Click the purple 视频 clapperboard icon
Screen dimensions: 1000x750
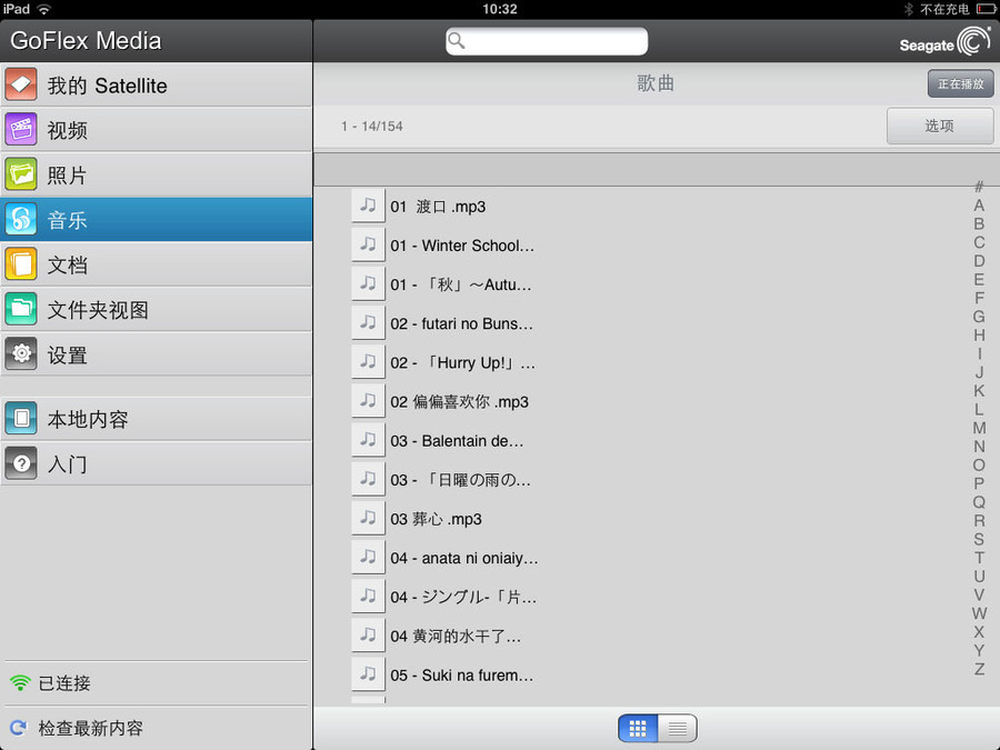[x=21, y=130]
